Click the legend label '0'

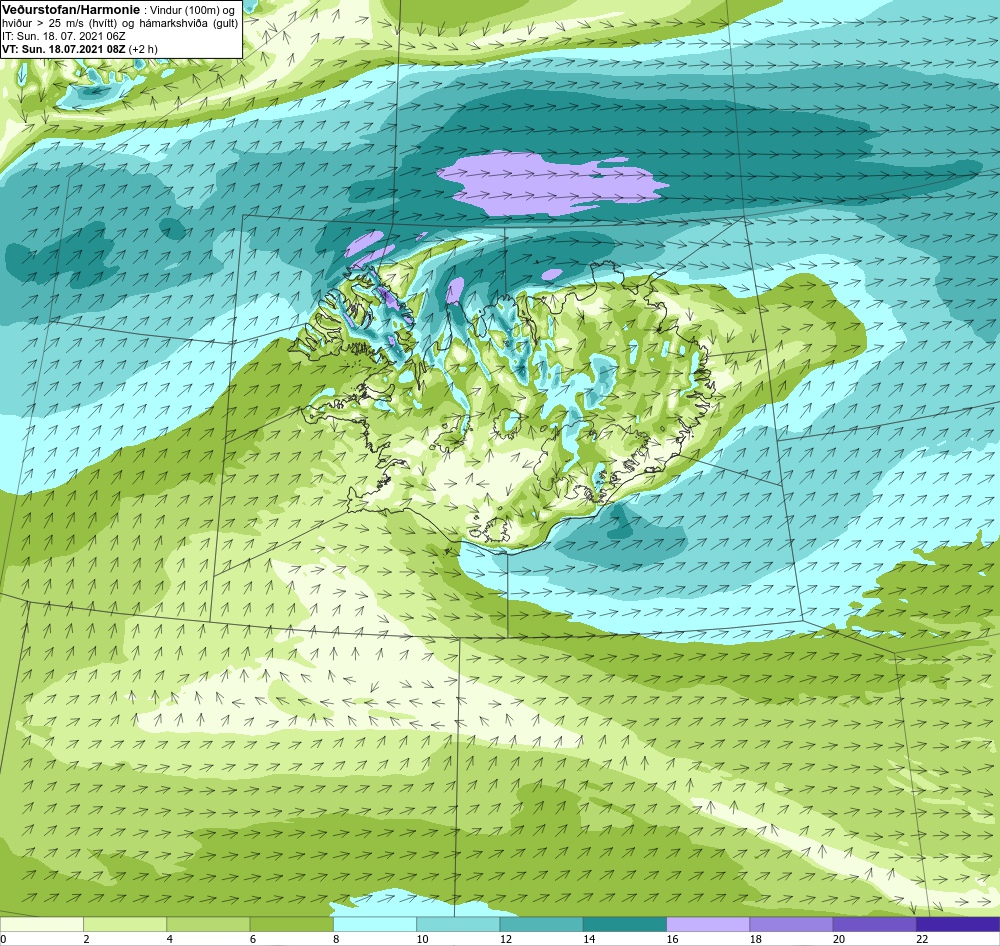[x=4, y=938]
